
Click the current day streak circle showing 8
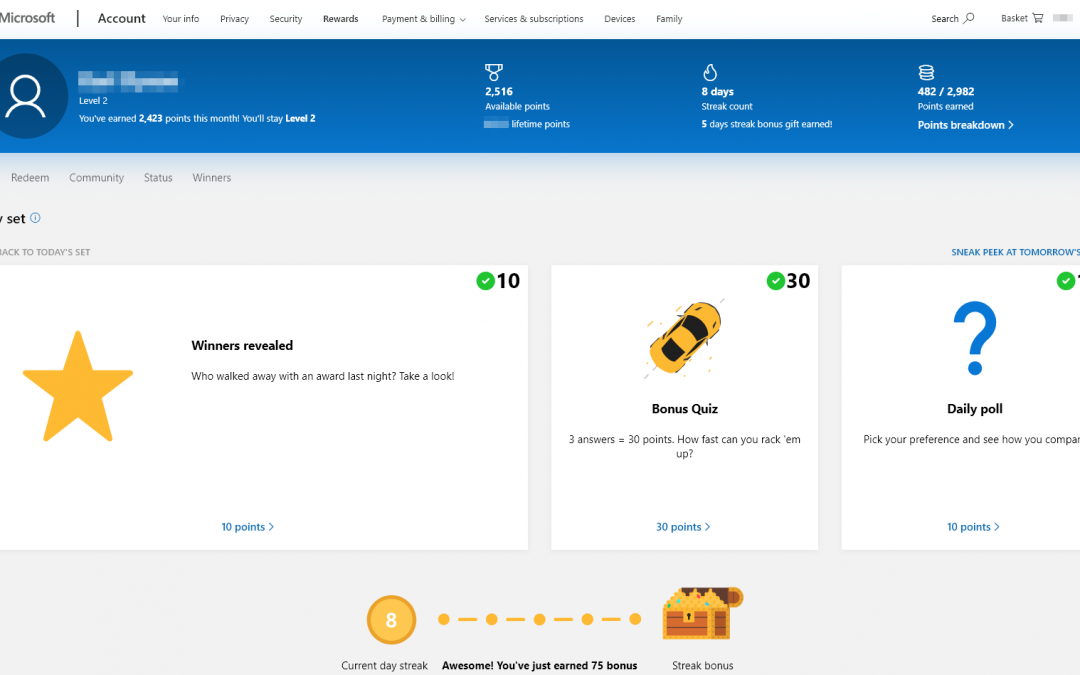tap(391, 620)
